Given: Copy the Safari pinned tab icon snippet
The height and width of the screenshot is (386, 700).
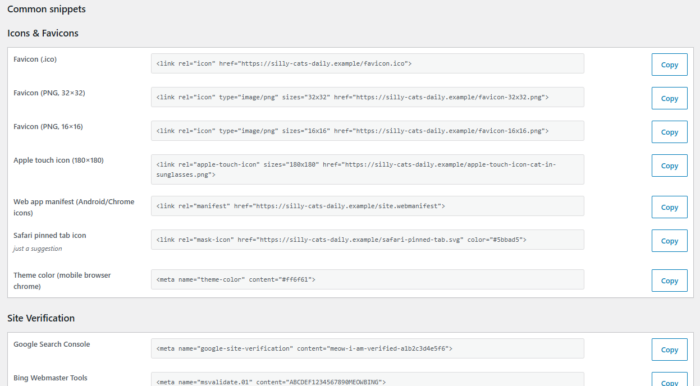Looking at the screenshot, I should (669, 241).
